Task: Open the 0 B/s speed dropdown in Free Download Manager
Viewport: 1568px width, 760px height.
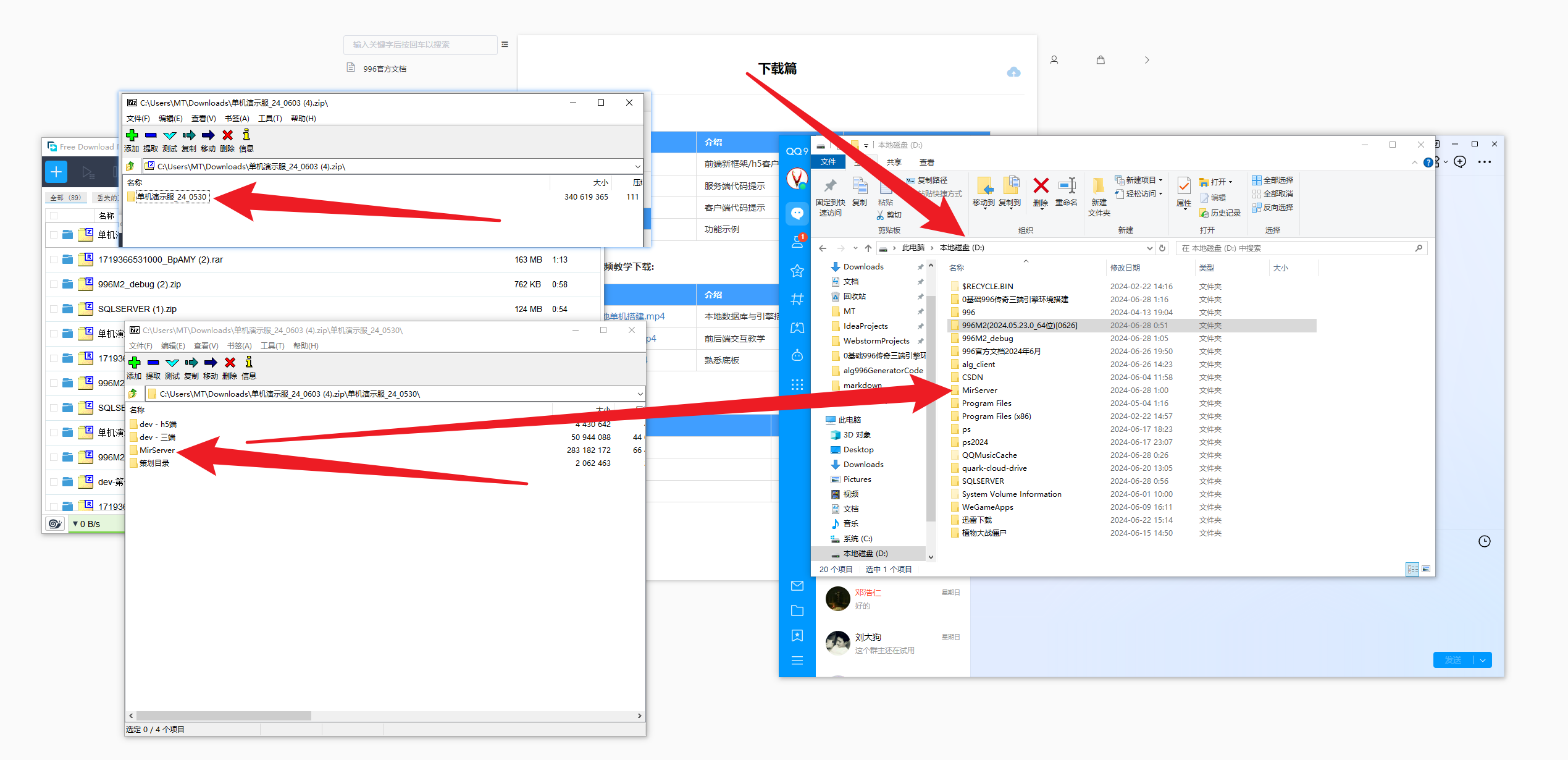Action: click(86, 524)
